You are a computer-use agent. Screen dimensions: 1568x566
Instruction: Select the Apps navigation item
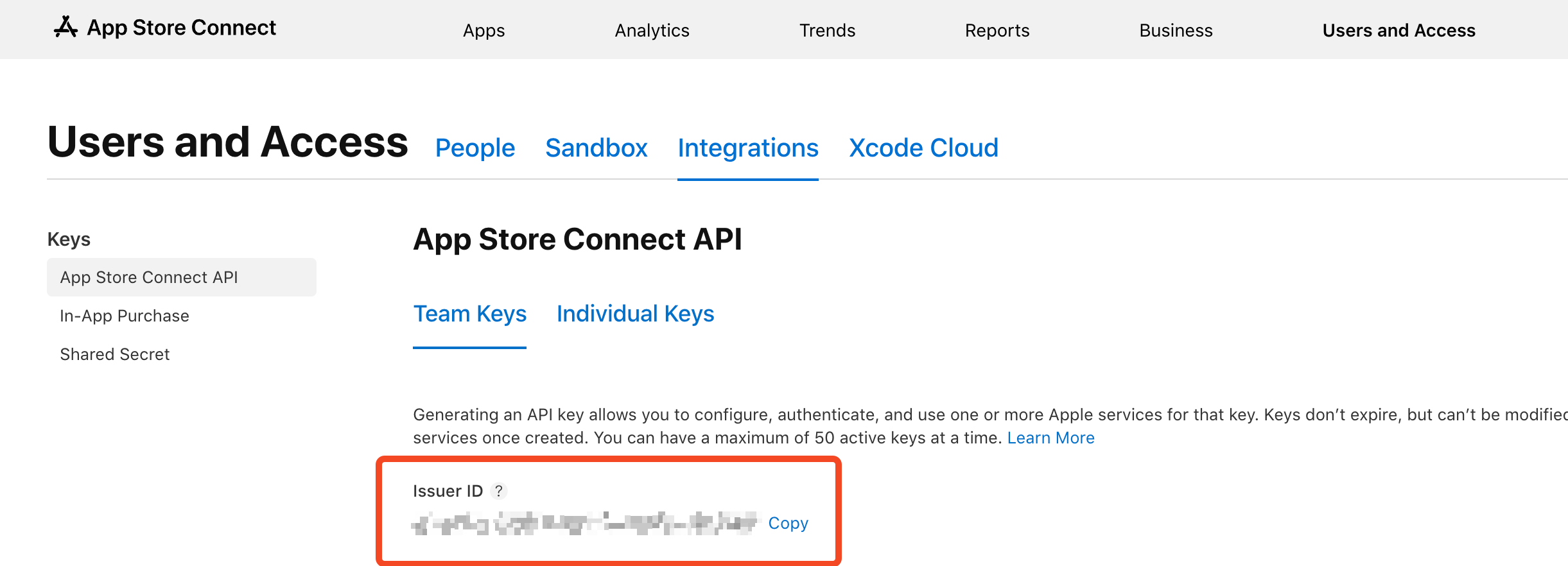click(x=483, y=30)
